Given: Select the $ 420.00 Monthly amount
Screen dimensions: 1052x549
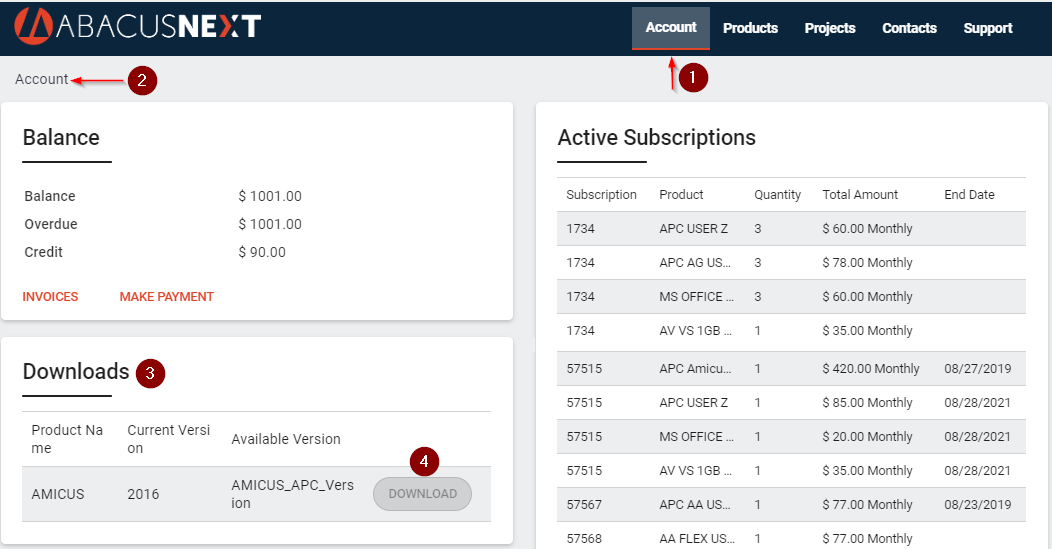Looking at the screenshot, I should coord(871,368).
